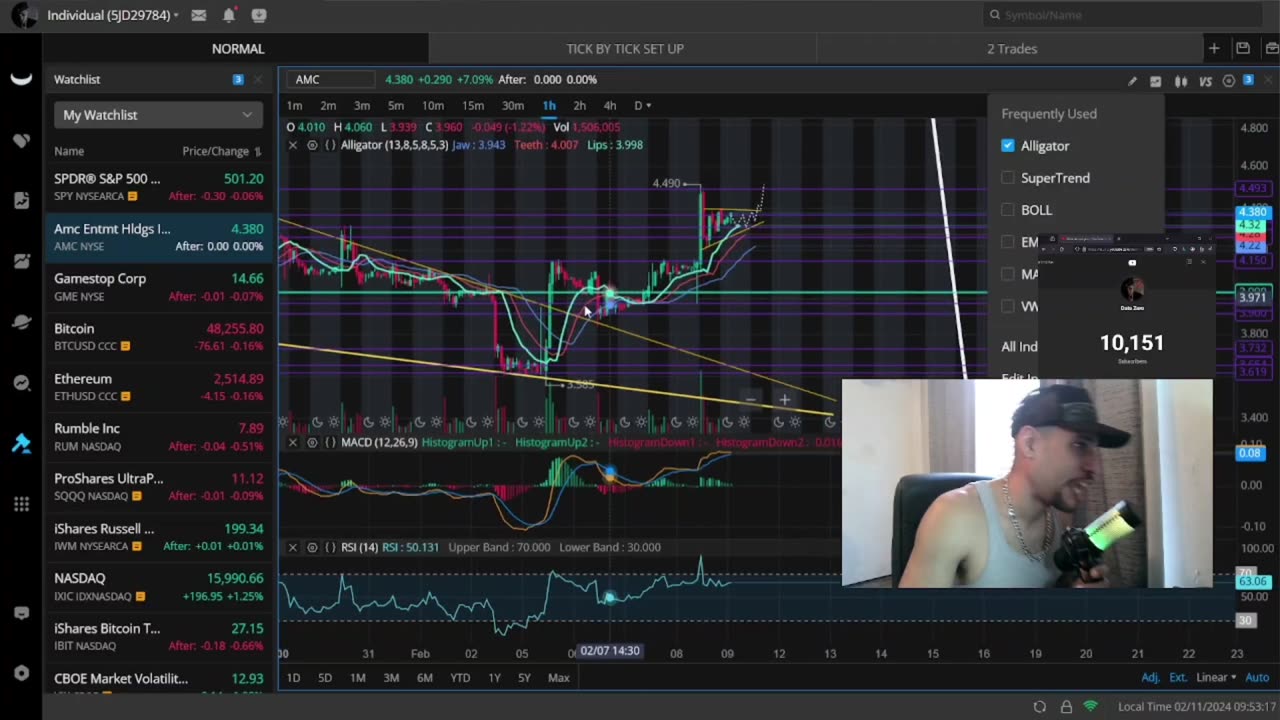The image size is (1280, 720).
Task: Save the current layout
Action: click(1243, 48)
